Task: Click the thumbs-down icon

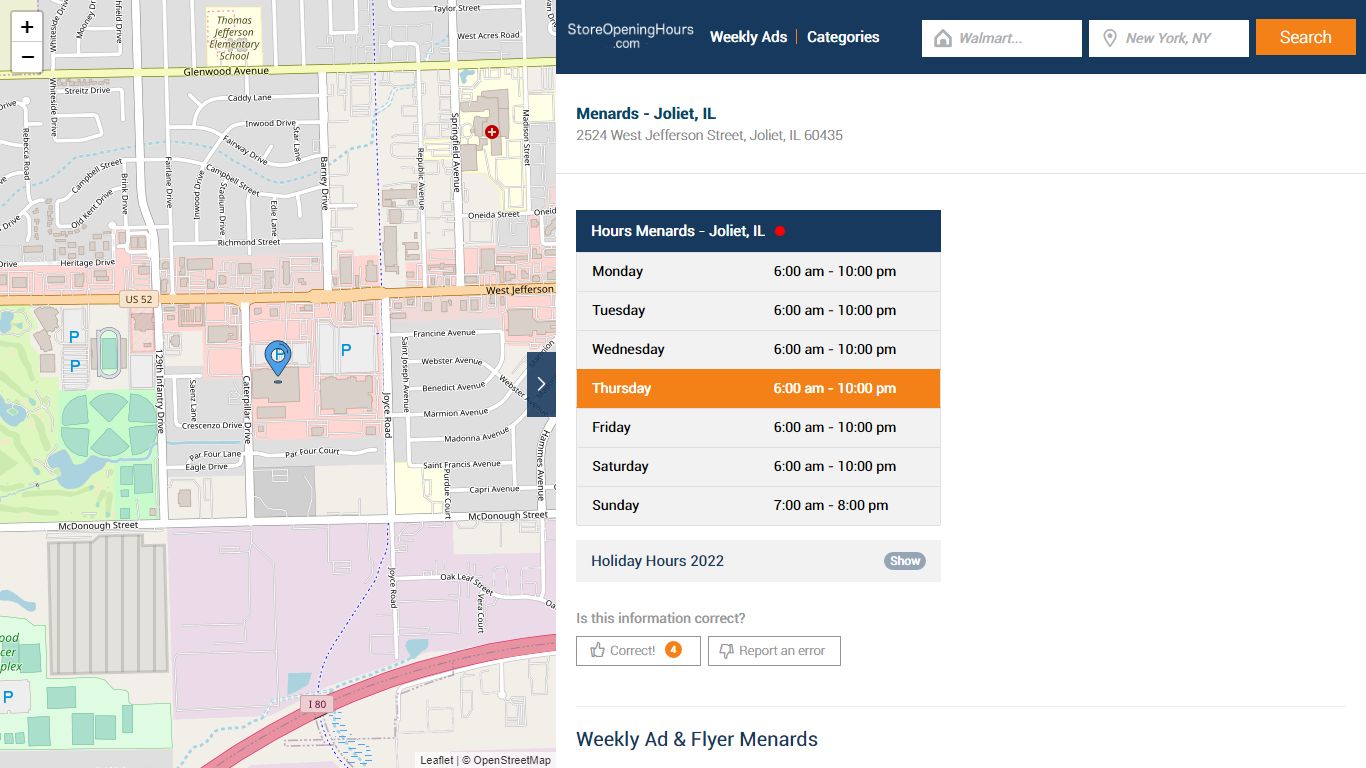Action: (727, 650)
